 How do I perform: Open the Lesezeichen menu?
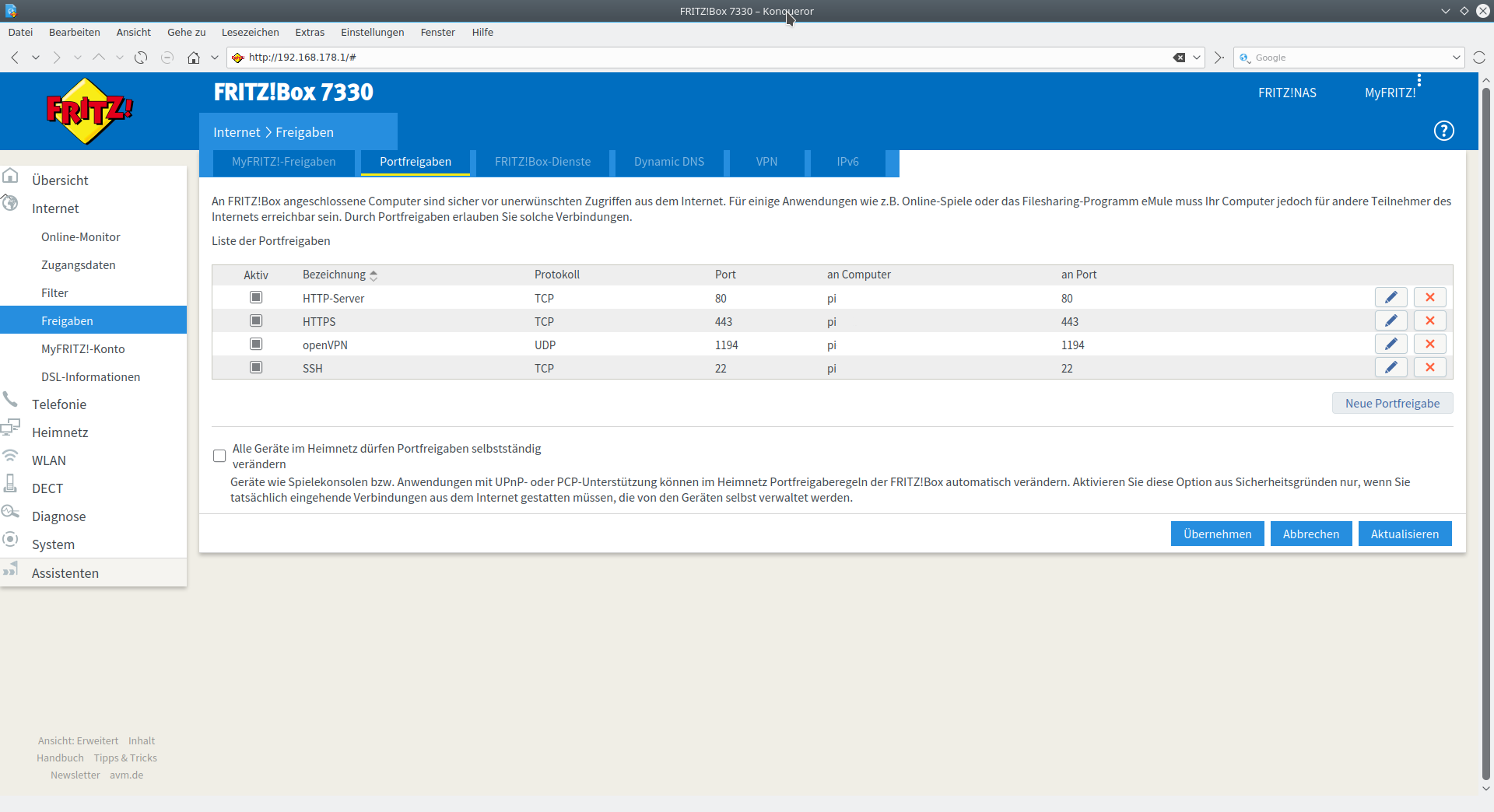(x=250, y=32)
